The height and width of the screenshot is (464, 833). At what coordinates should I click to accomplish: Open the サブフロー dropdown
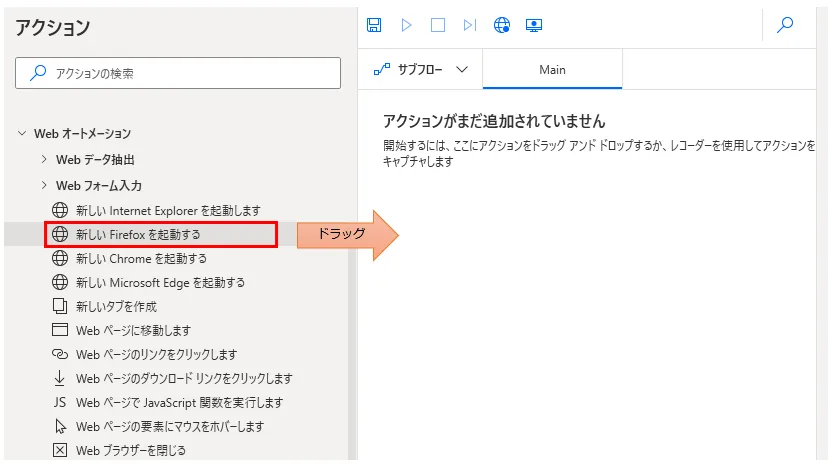point(421,70)
